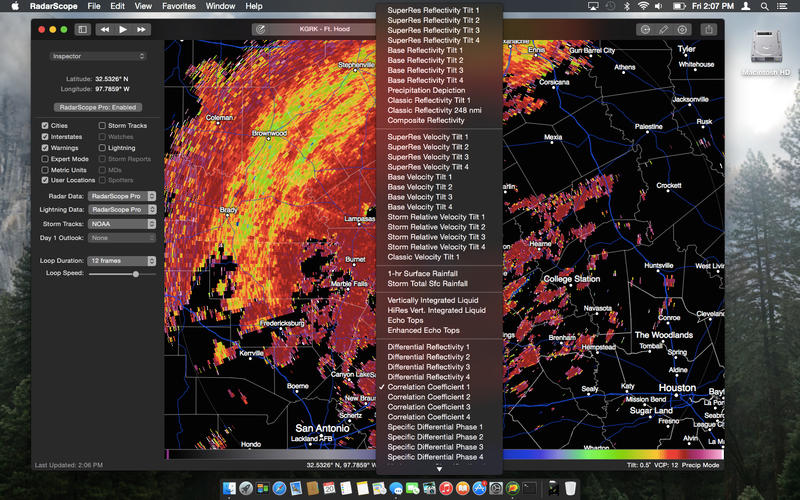Click the target location toolbar icon
Viewport: 800px width, 500px height.
[682, 30]
